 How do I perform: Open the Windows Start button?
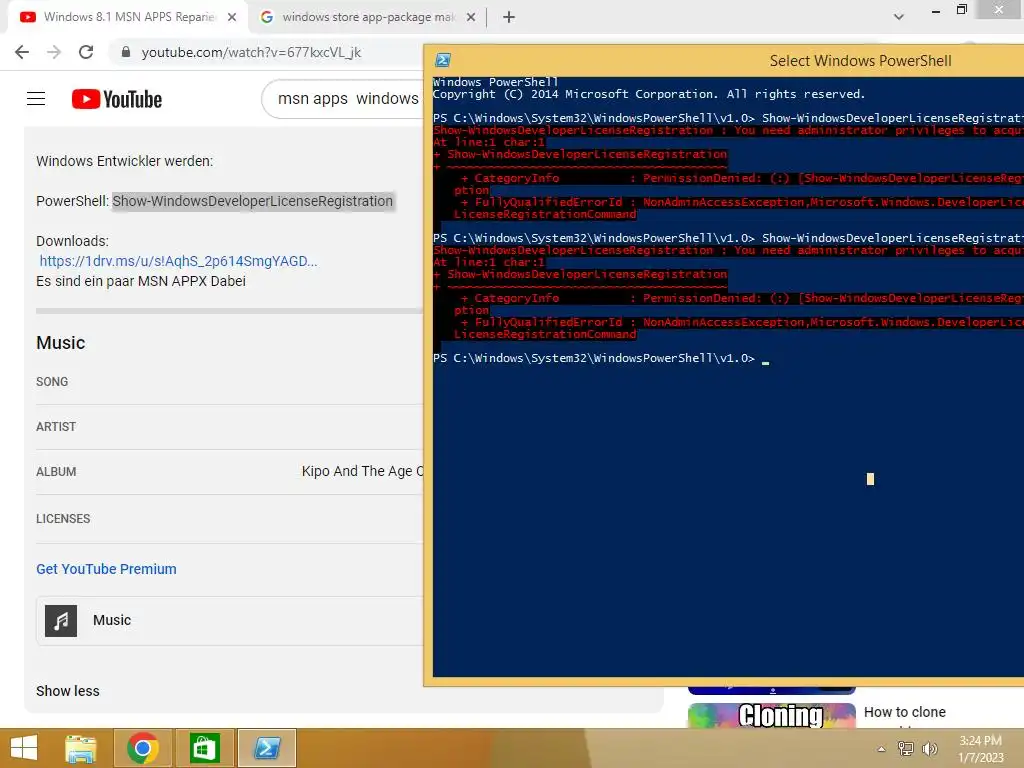click(x=24, y=748)
